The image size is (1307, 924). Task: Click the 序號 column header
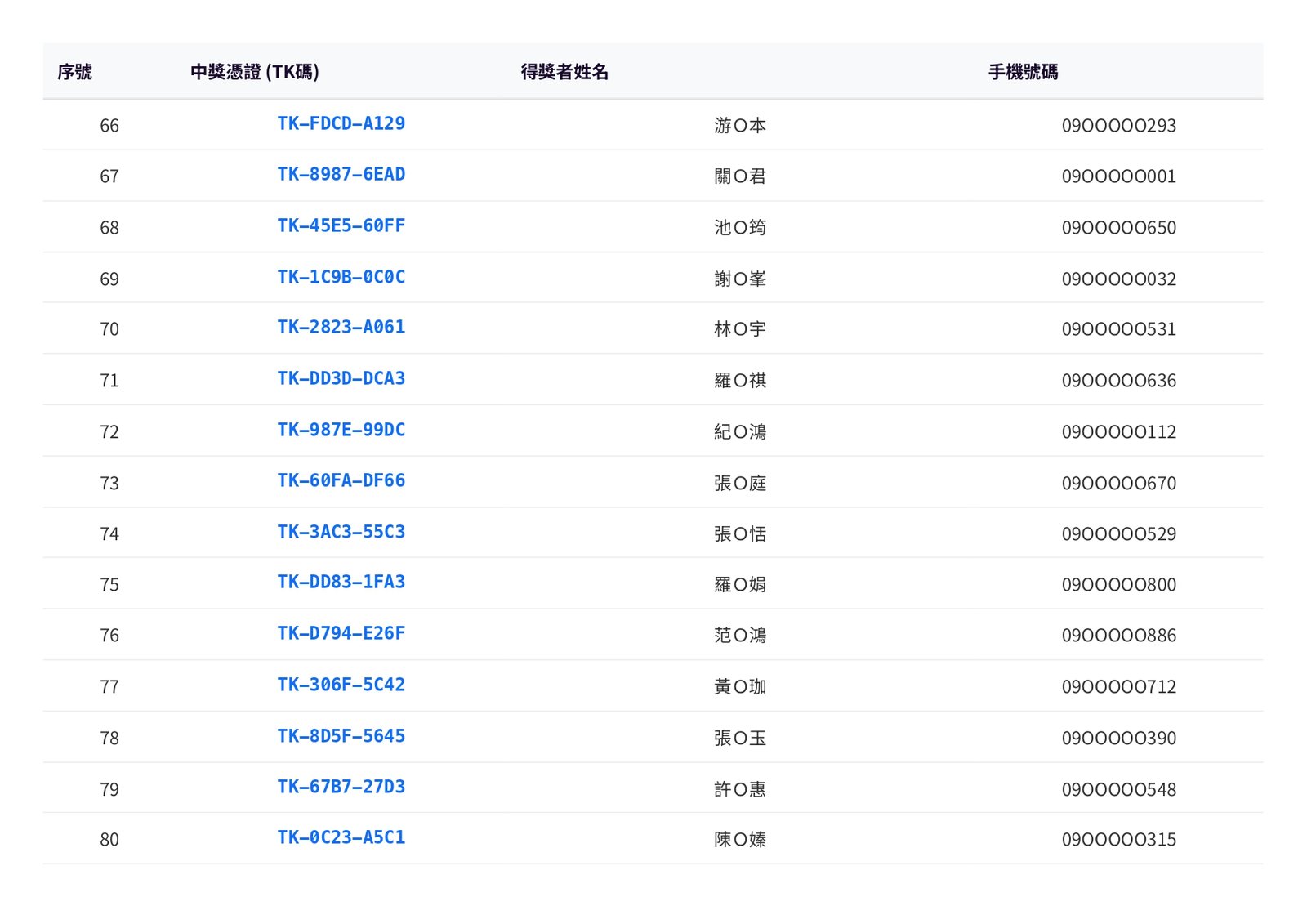click(x=74, y=72)
